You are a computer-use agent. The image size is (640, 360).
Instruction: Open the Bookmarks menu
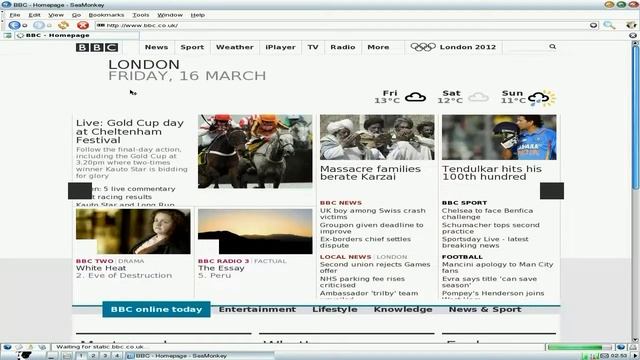click(106, 15)
